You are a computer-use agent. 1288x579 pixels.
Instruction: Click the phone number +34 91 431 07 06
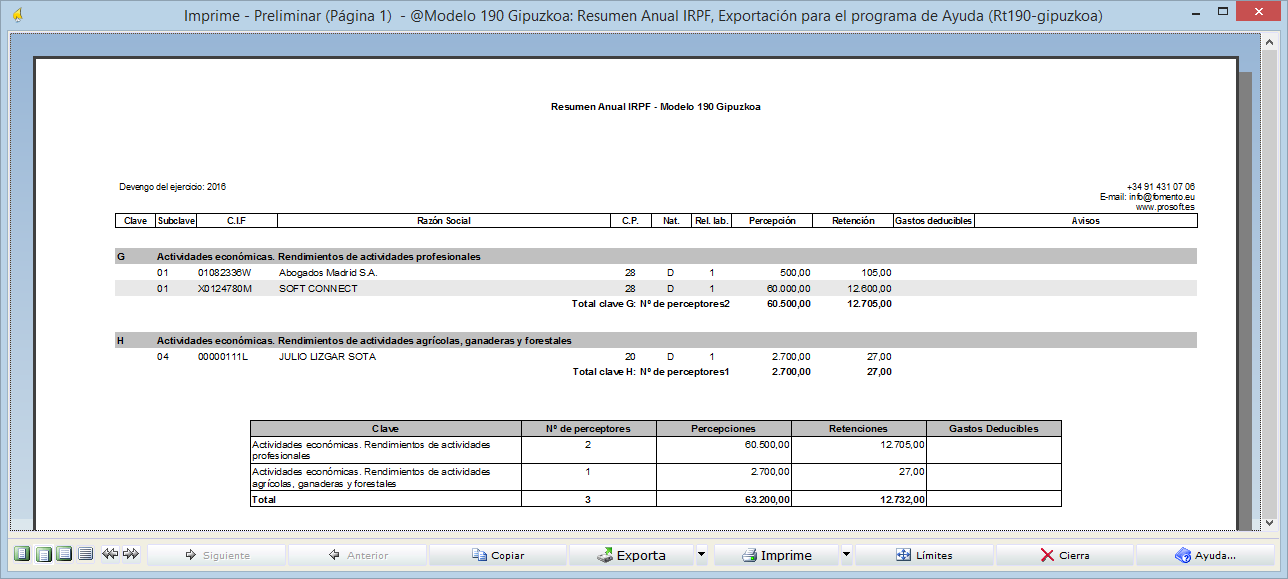1161,187
